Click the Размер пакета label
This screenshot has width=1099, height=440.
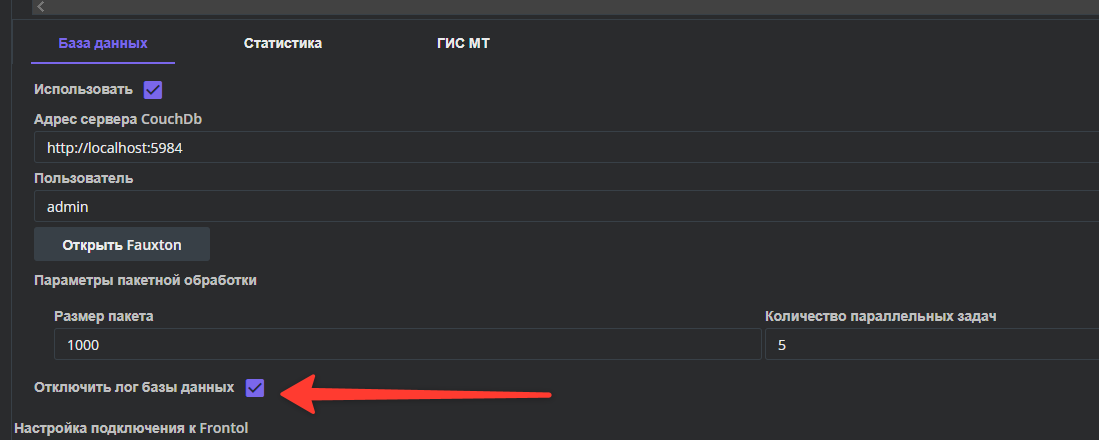point(104,316)
